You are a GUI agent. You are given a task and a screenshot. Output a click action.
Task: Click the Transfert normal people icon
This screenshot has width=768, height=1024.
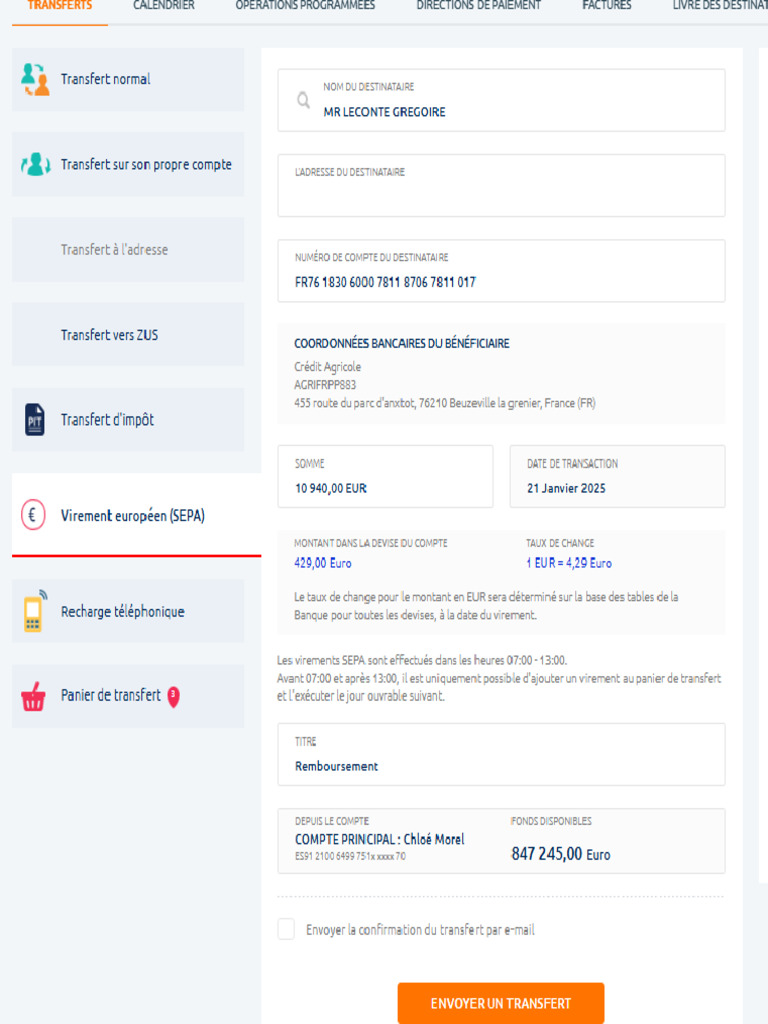pyautogui.click(x=35, y=79)
